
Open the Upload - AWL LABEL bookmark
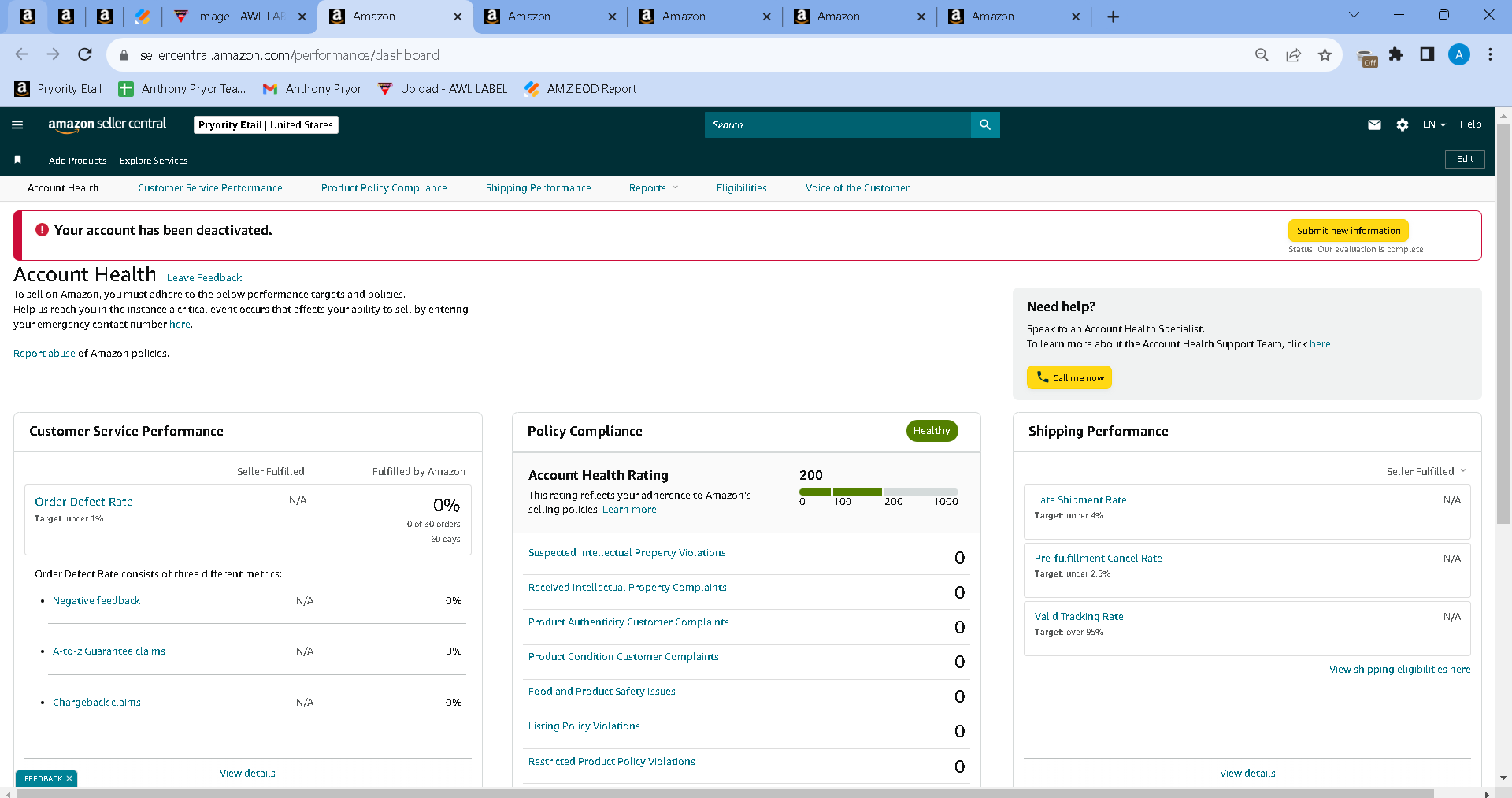click(443, 89)
